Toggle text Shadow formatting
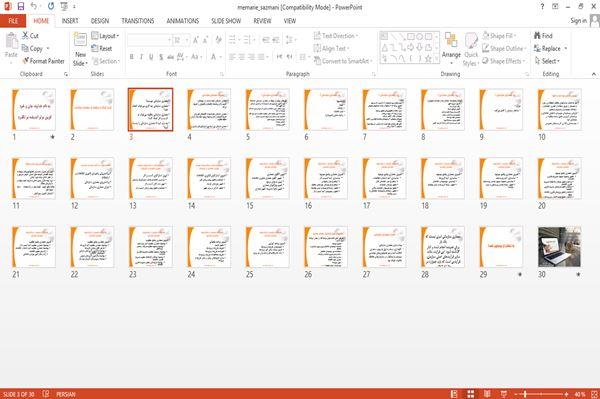Viewport: 600px width, 399px height. (x=161, y=57)
